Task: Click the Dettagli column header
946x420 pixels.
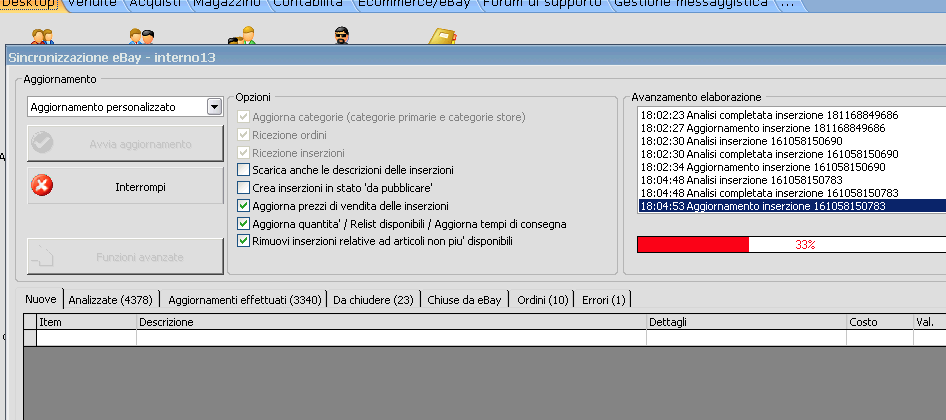Action: [x=746, y=322]
